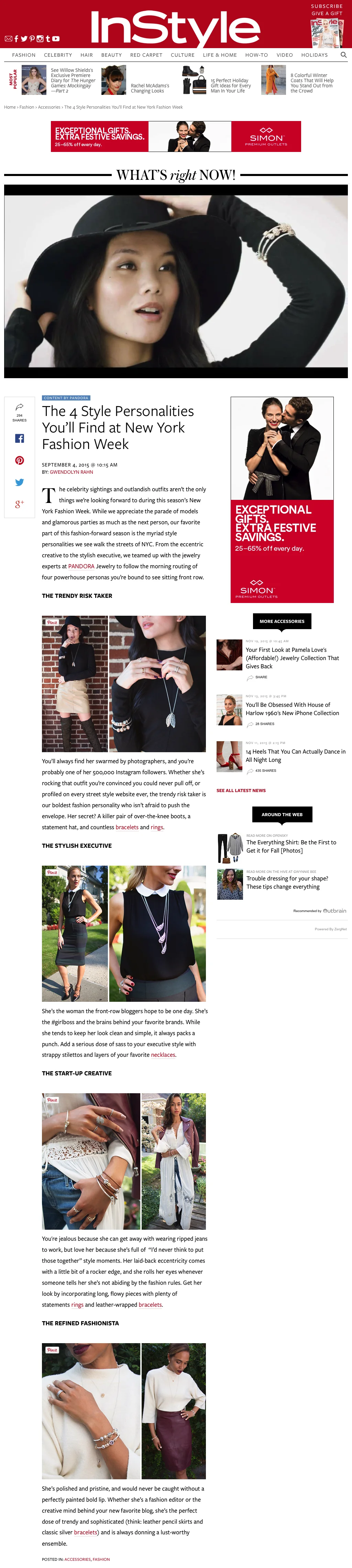352x1568 pixels.
Task: Share article via sidebar Facebook icon
Action: (x=20, y=438)
